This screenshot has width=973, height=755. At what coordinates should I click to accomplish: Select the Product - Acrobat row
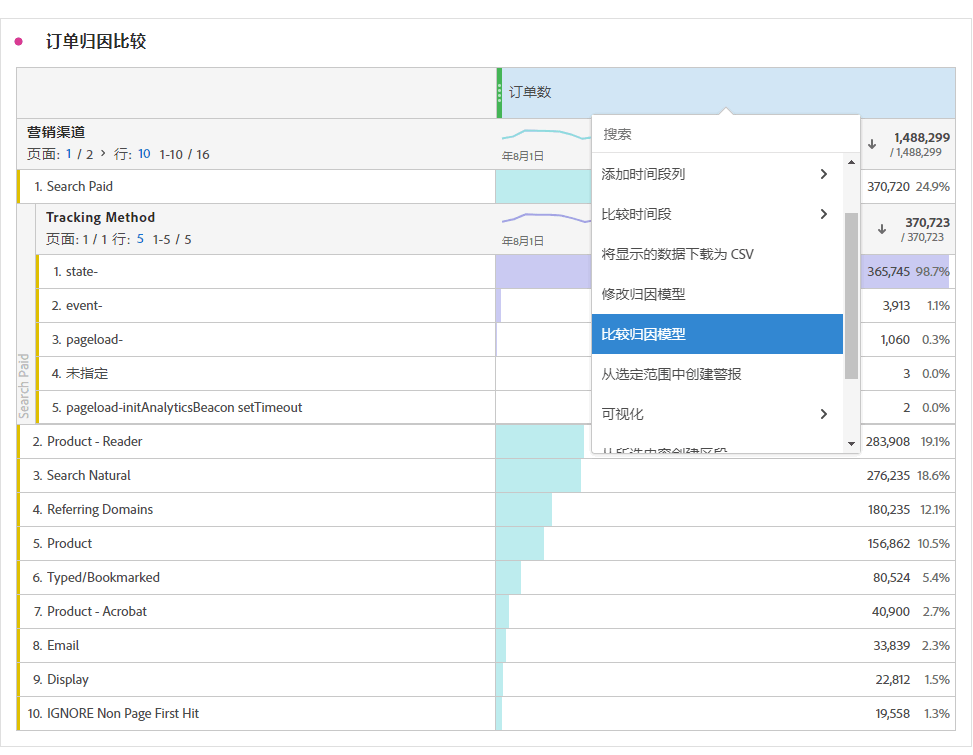(256, 612)
